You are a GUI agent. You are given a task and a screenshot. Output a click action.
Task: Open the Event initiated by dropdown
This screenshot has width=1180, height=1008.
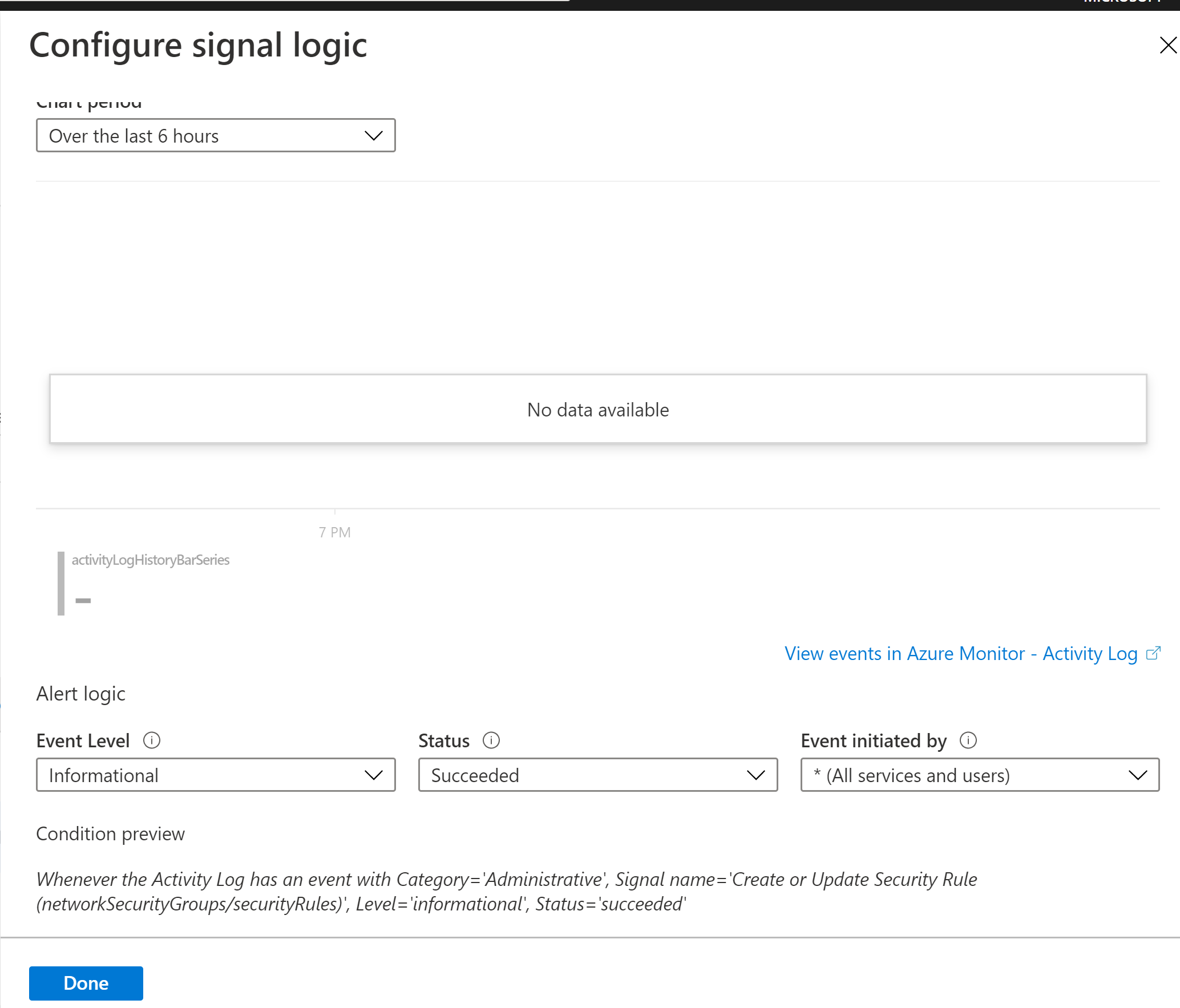click(x=980, y=775)
